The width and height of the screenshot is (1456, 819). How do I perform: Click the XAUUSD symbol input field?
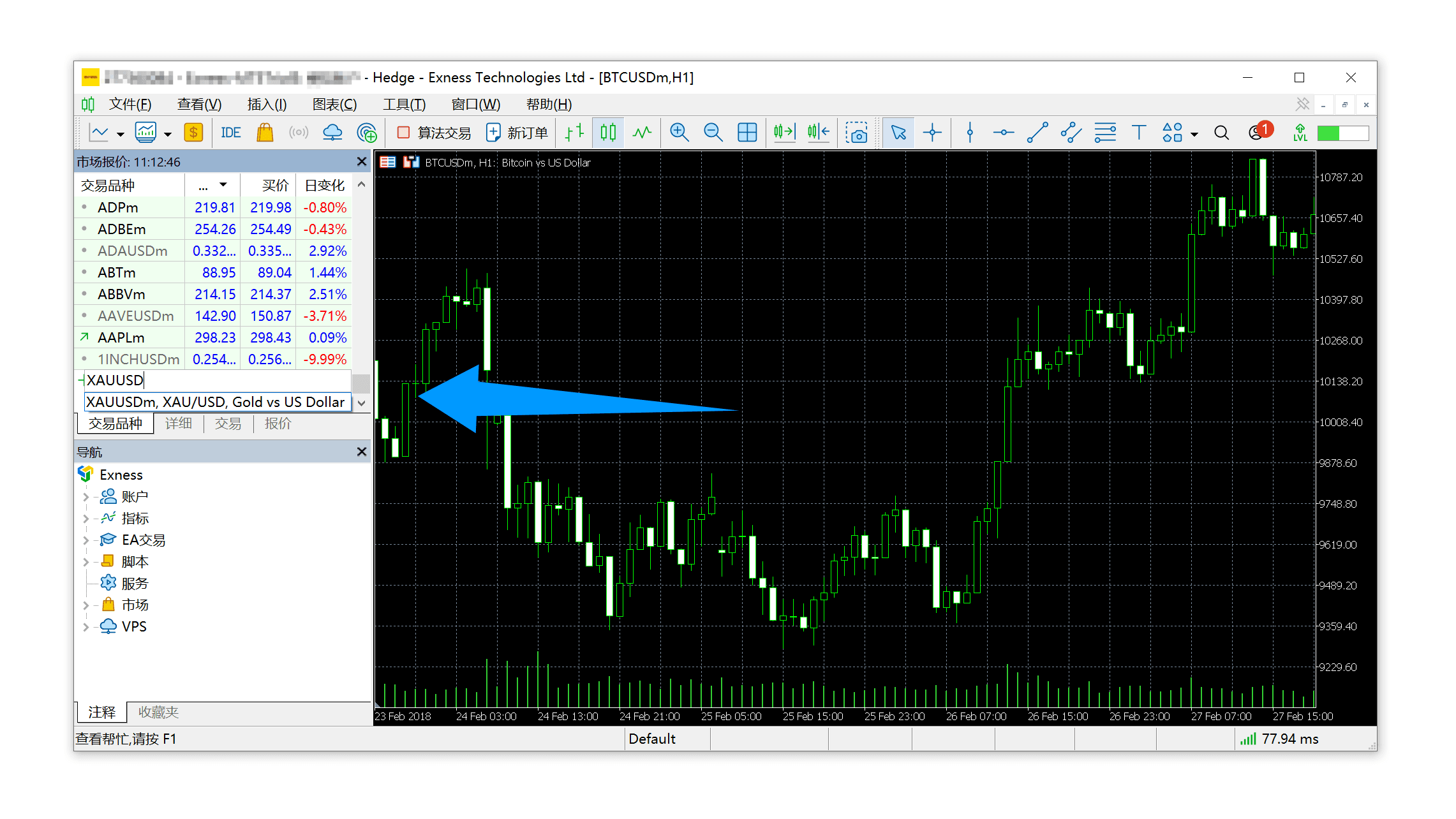tap(218, 380)
